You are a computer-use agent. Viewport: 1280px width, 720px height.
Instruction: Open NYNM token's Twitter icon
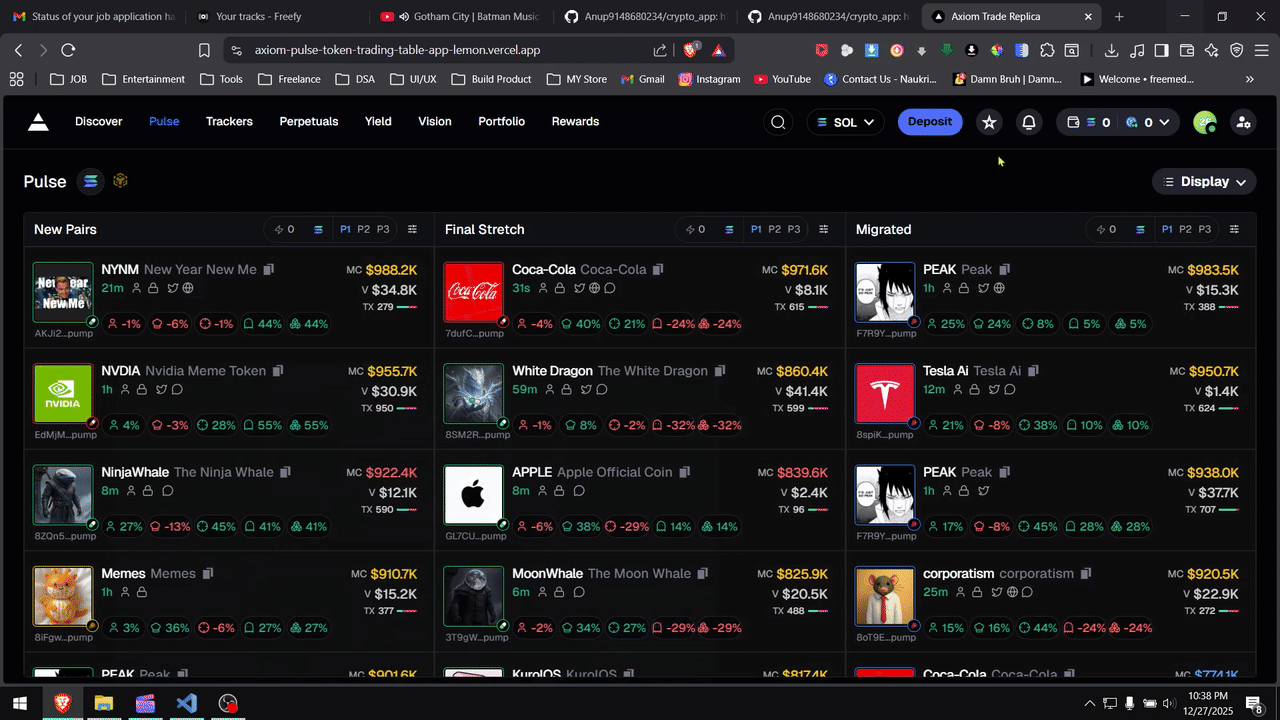click(x=173, y=288)
